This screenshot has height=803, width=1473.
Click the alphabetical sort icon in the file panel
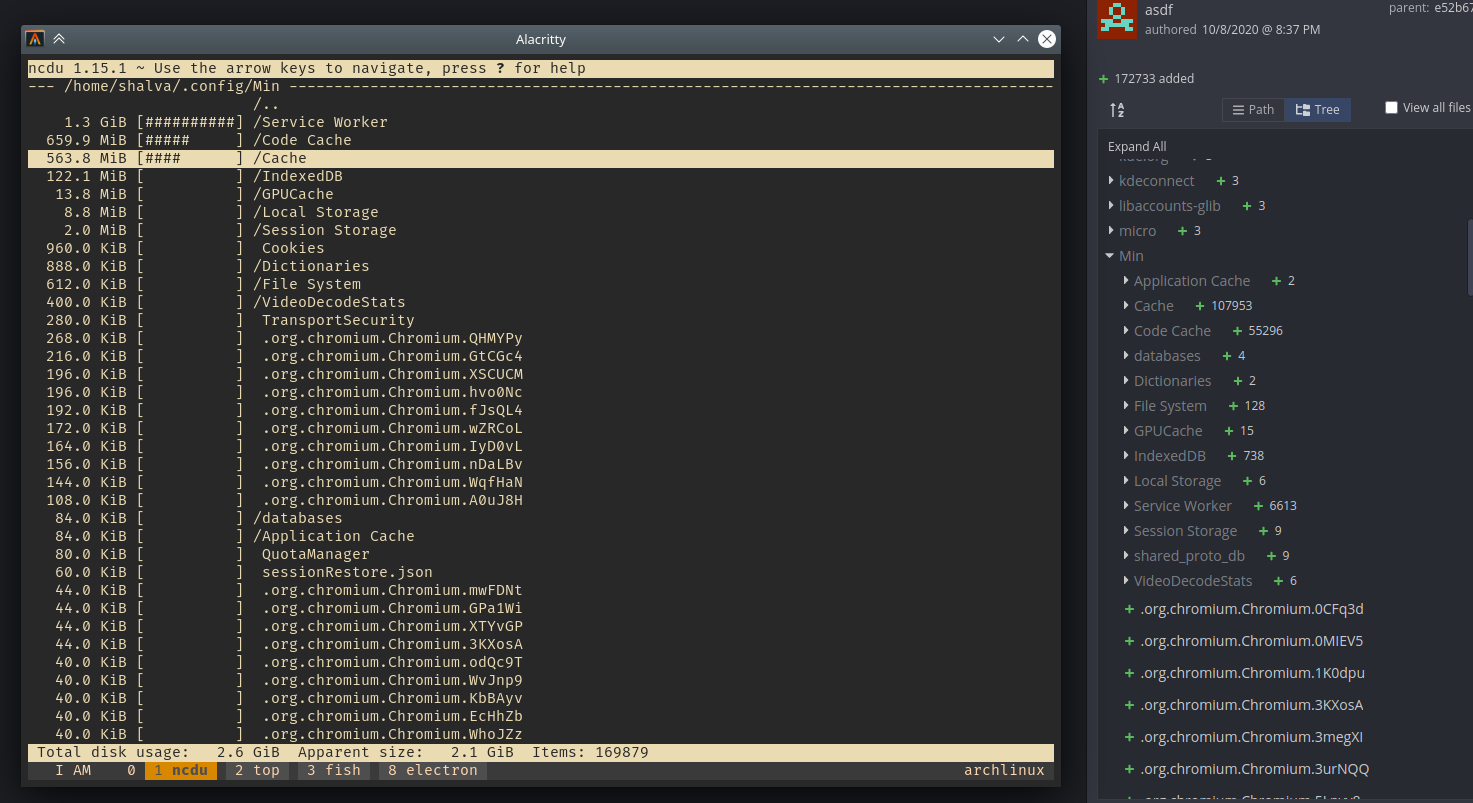click(1116, 110)
